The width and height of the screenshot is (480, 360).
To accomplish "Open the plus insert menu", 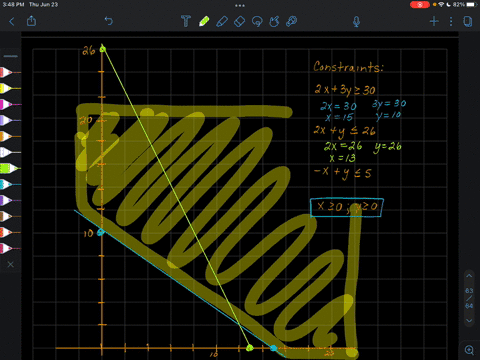I will (434, 21).
